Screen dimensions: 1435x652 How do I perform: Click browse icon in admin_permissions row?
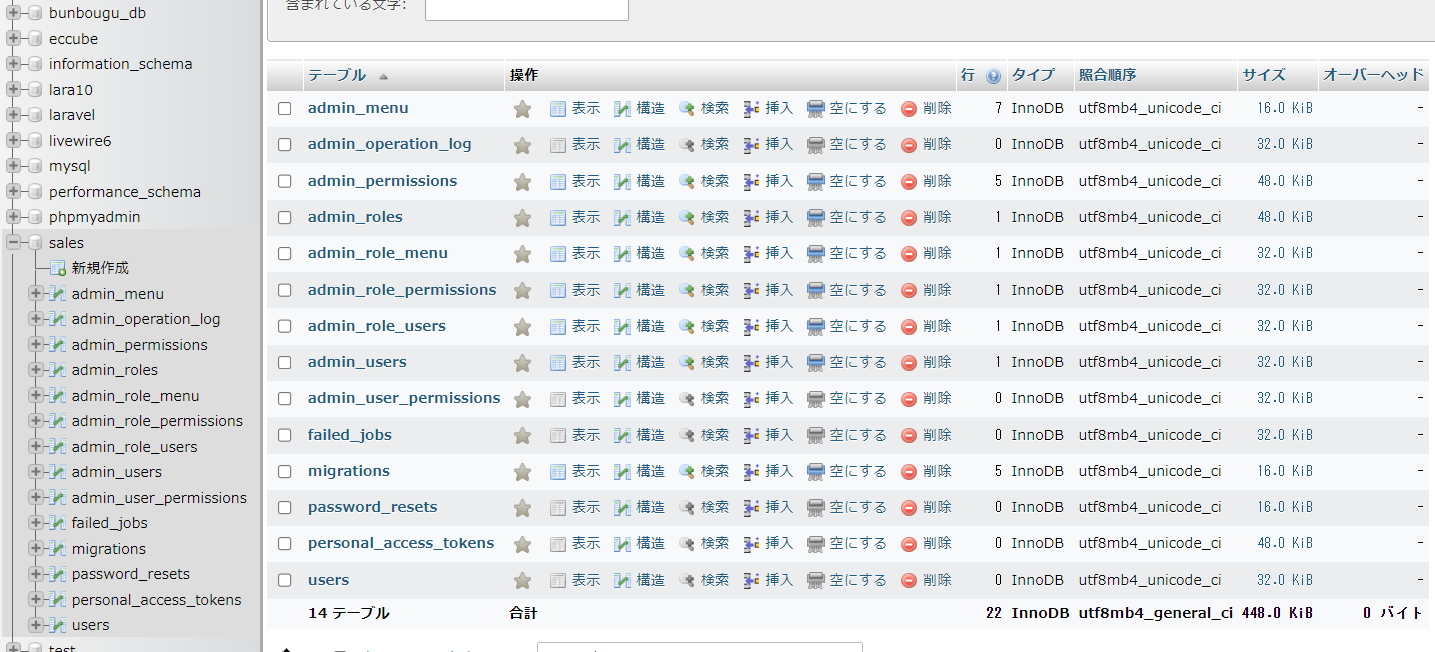tap(558, 182)
